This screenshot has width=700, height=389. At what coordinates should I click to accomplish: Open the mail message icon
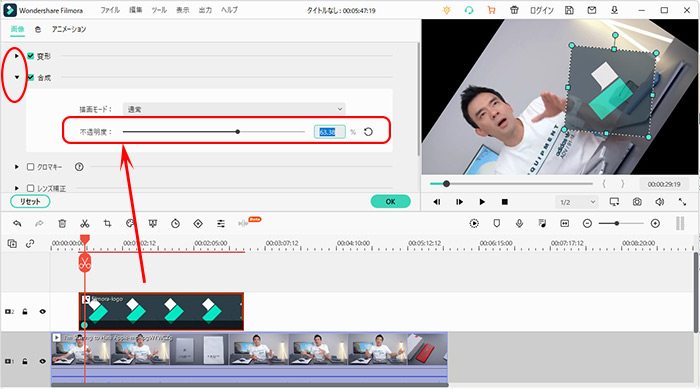(x=592, y=10)
